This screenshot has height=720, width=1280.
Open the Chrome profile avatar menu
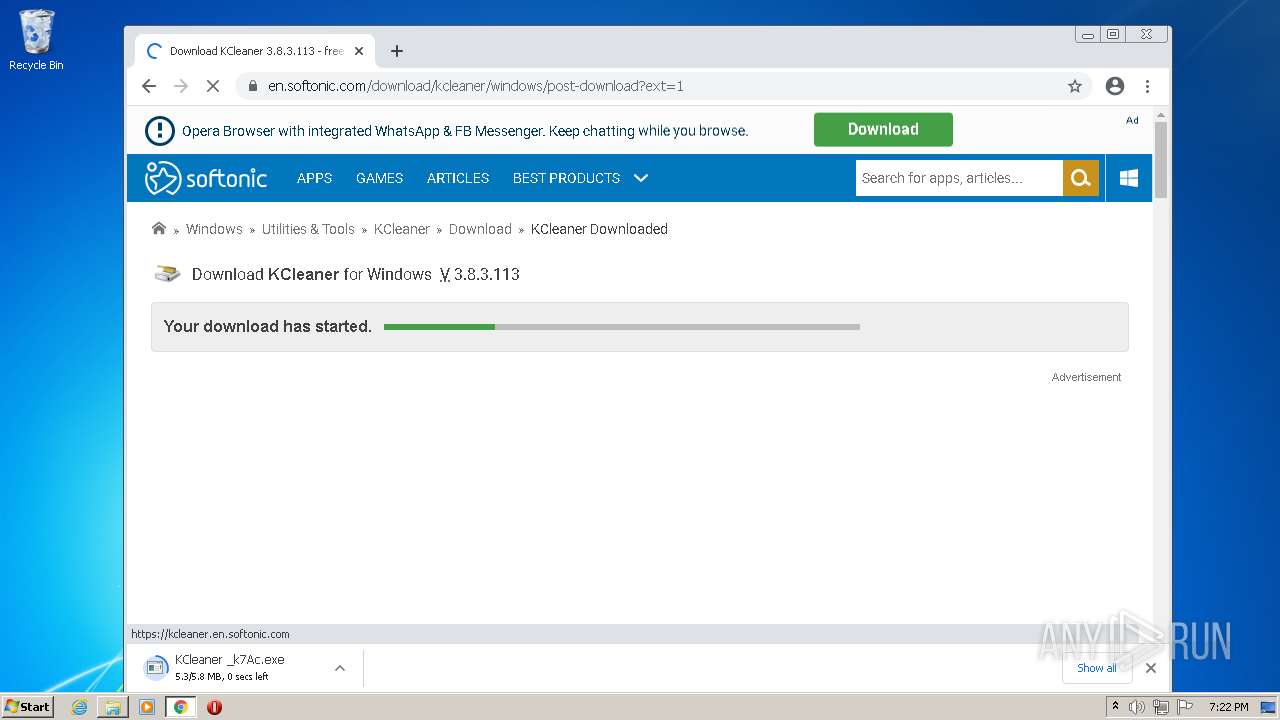pyautogui.click(x=1115, y=86)
